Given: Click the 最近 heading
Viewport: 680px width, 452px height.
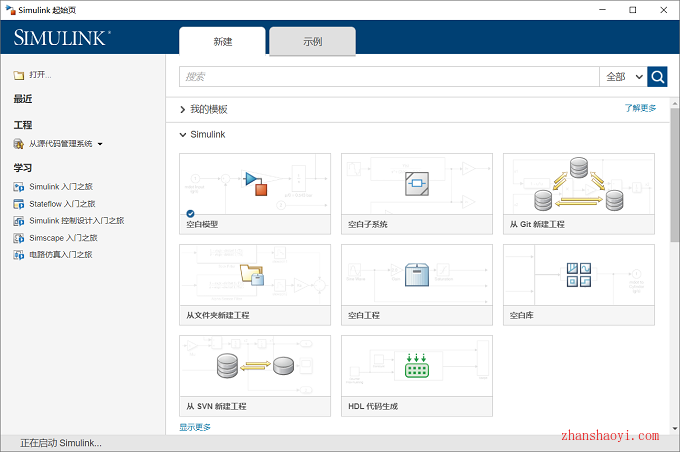Looking at the screenshot, I should pyautogui.click(x=23, y=99).
